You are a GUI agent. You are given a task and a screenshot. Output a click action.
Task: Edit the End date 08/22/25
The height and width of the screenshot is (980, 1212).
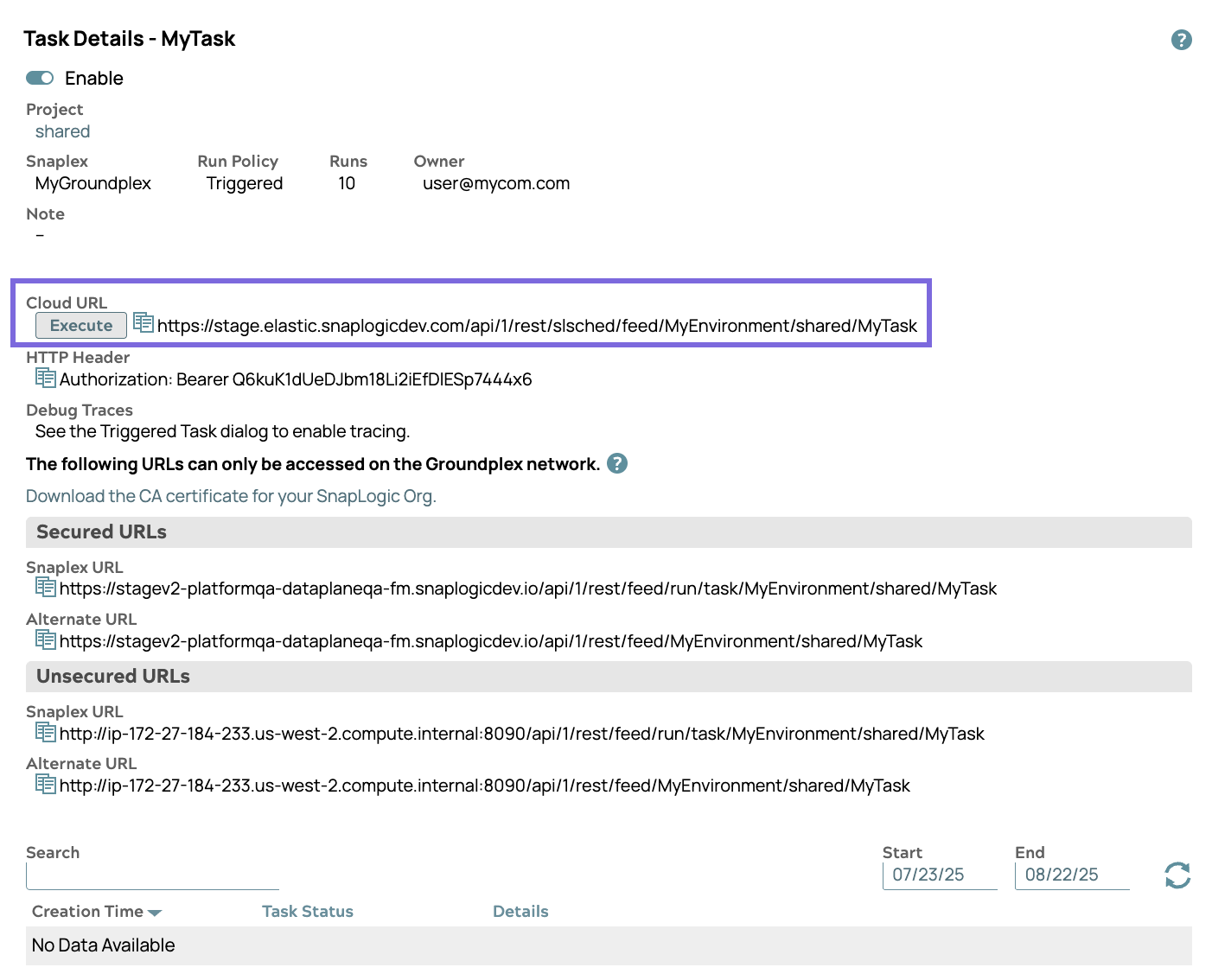[x=1072, y=875]
